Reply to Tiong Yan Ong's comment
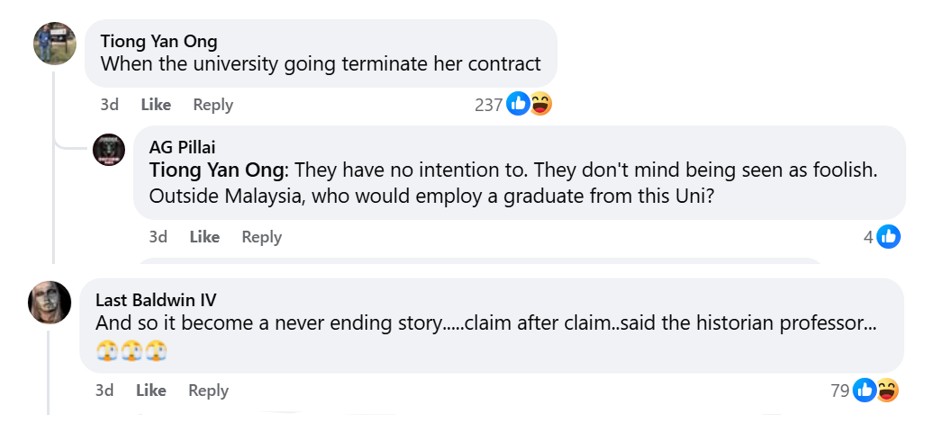Image resolution: width=930 pixels, height=439 pixels. (212, 104)
